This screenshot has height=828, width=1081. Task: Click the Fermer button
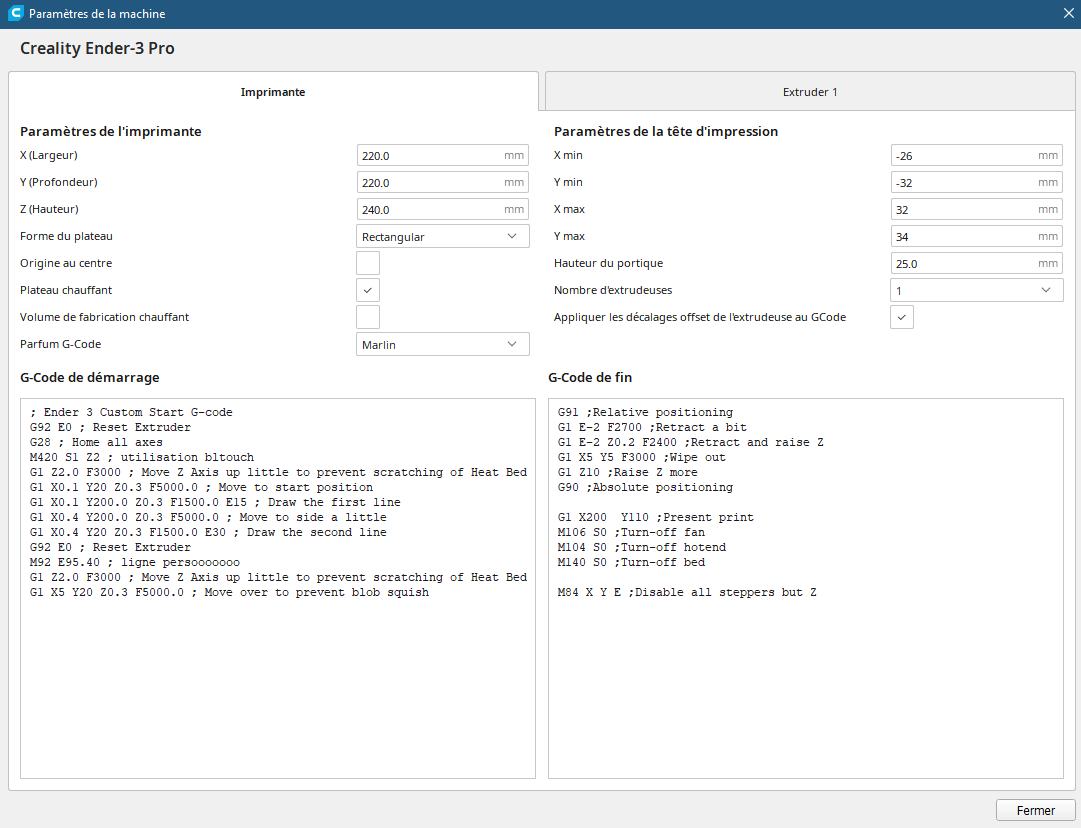click(x=1035, y=810)
